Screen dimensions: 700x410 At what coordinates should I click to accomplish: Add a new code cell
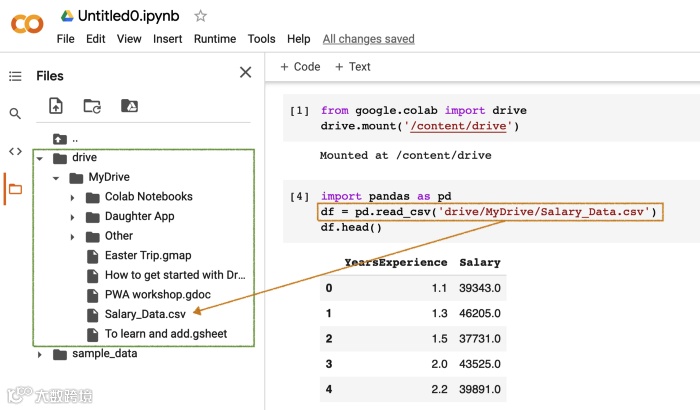coord(300,67)
